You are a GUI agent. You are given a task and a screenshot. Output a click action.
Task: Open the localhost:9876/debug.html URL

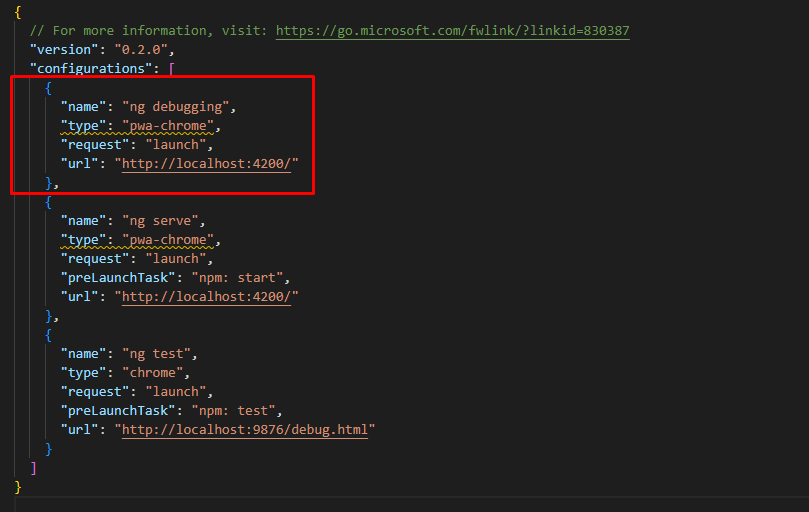point(244,429)
